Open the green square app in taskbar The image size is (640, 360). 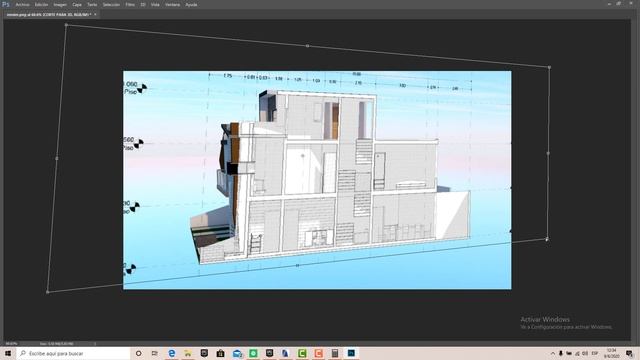tap(253, 353)
